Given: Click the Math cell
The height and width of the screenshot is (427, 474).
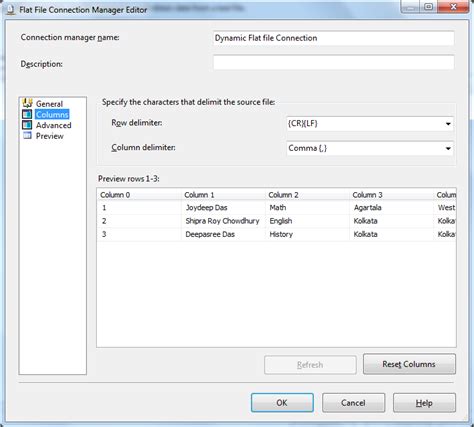Looking at the screenshot, I should pyautogui.click(x=308, y=208).
